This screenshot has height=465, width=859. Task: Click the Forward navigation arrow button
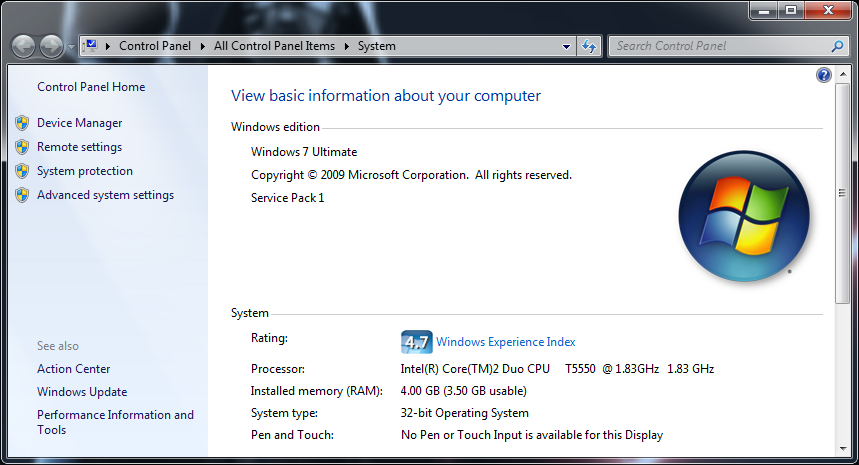(x=51, y=47)
